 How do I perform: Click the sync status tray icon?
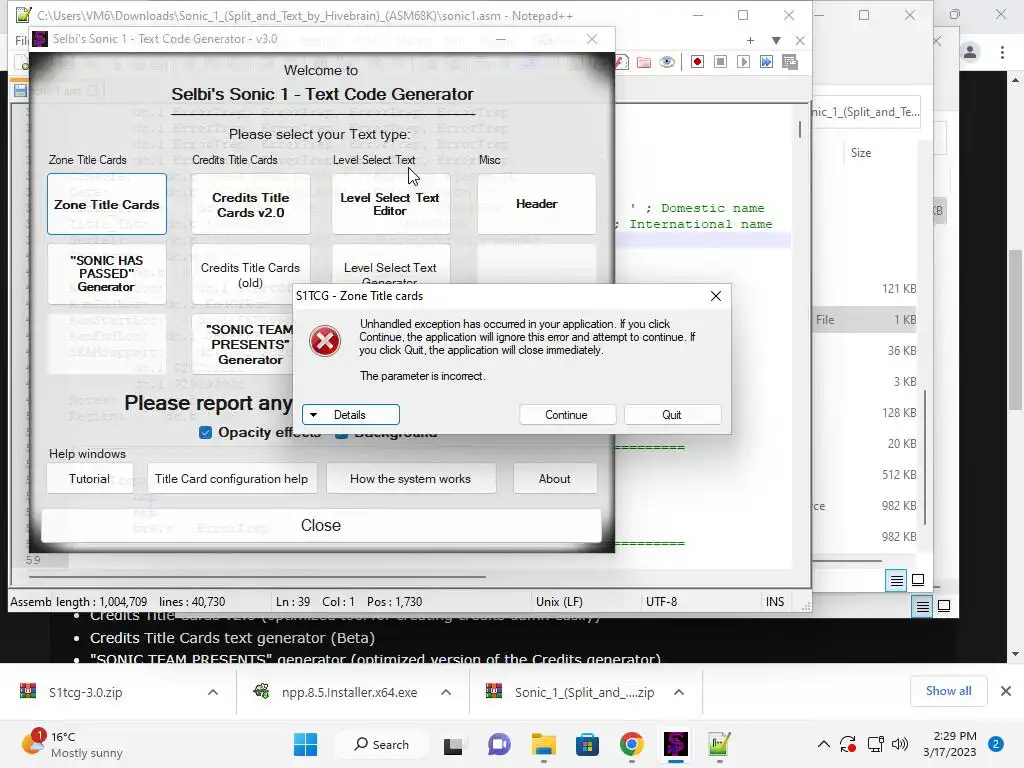pyautogui.click(x=848, y=744)
